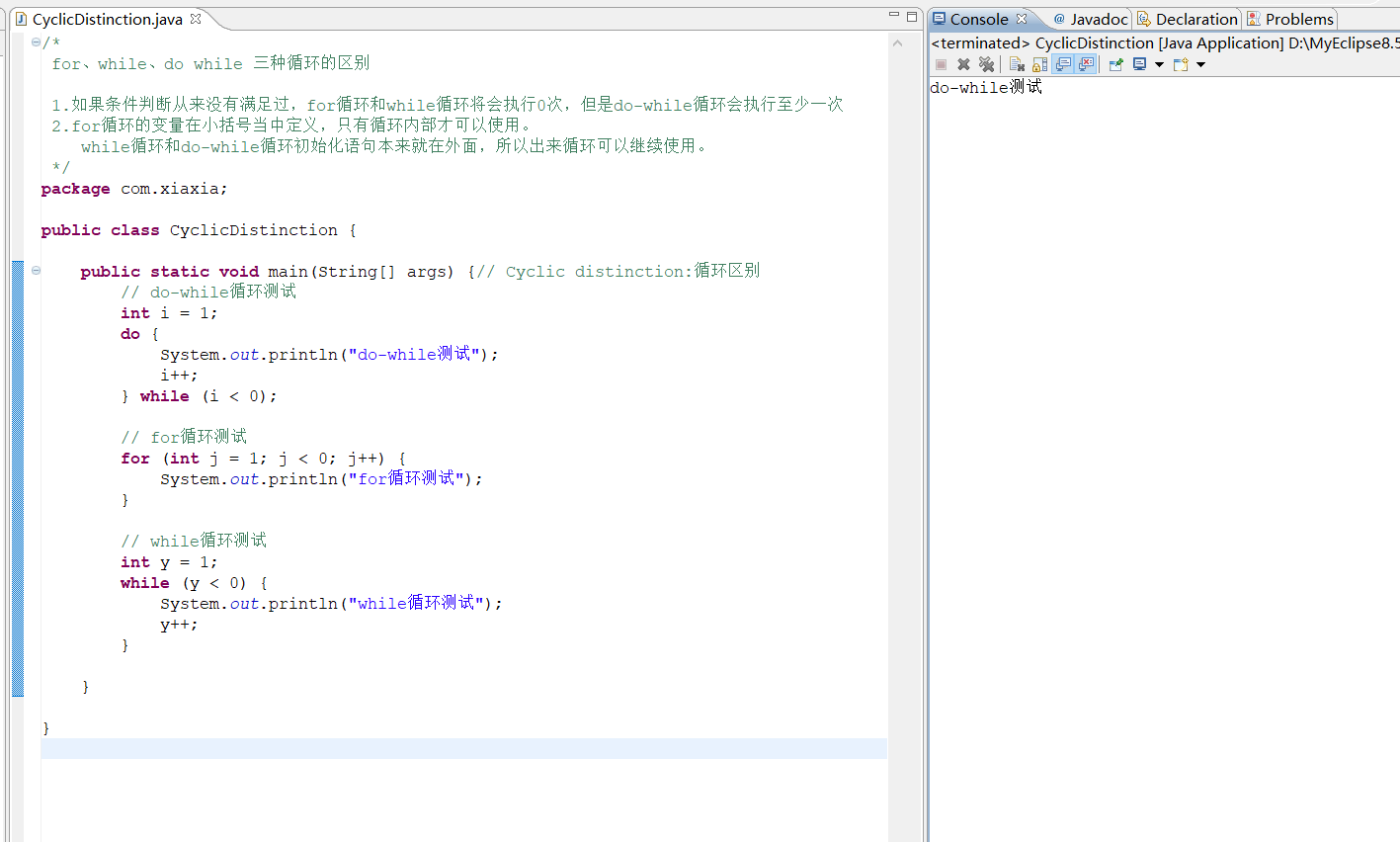This screenshot has width=1400, height=842.
Task: Maximize the editor area
Action: click(912, 16)
